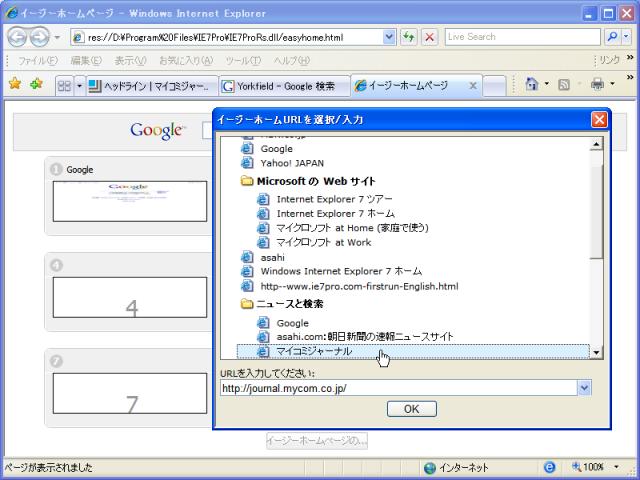Click the Google thumbnail in slot 1
The width and height of the screenshot is (640, 480).
pyautogui.click(x=130, y=202)
